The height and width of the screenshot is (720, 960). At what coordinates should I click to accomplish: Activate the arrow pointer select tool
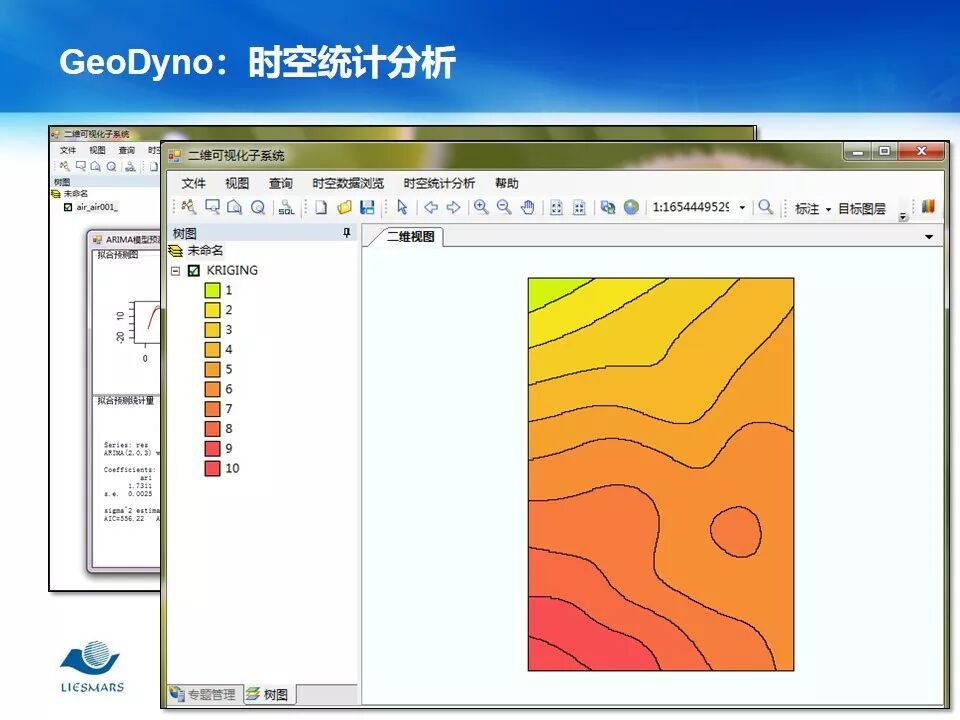point(402,207)
